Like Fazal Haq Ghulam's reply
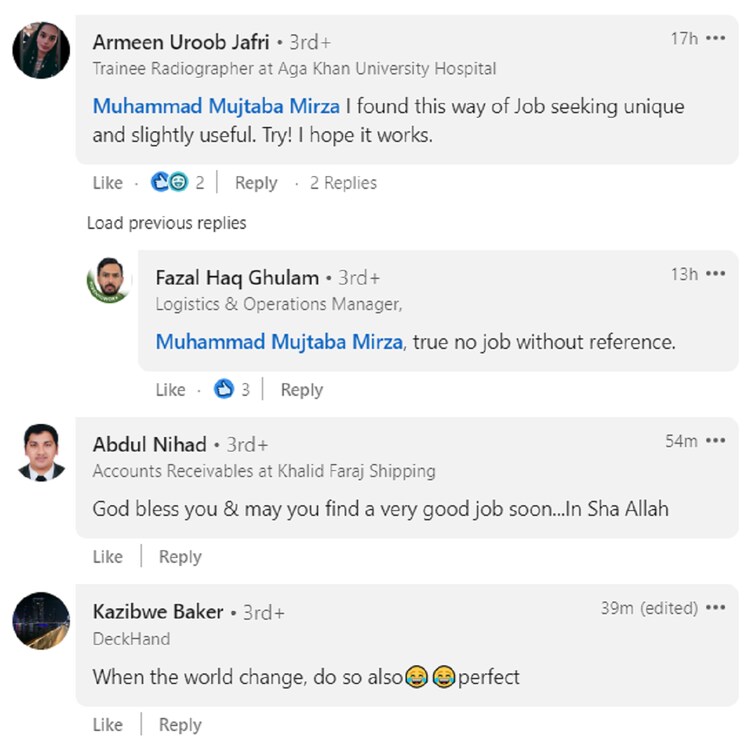This screenshot has height=741, width=750. click(x=171, y=390)
